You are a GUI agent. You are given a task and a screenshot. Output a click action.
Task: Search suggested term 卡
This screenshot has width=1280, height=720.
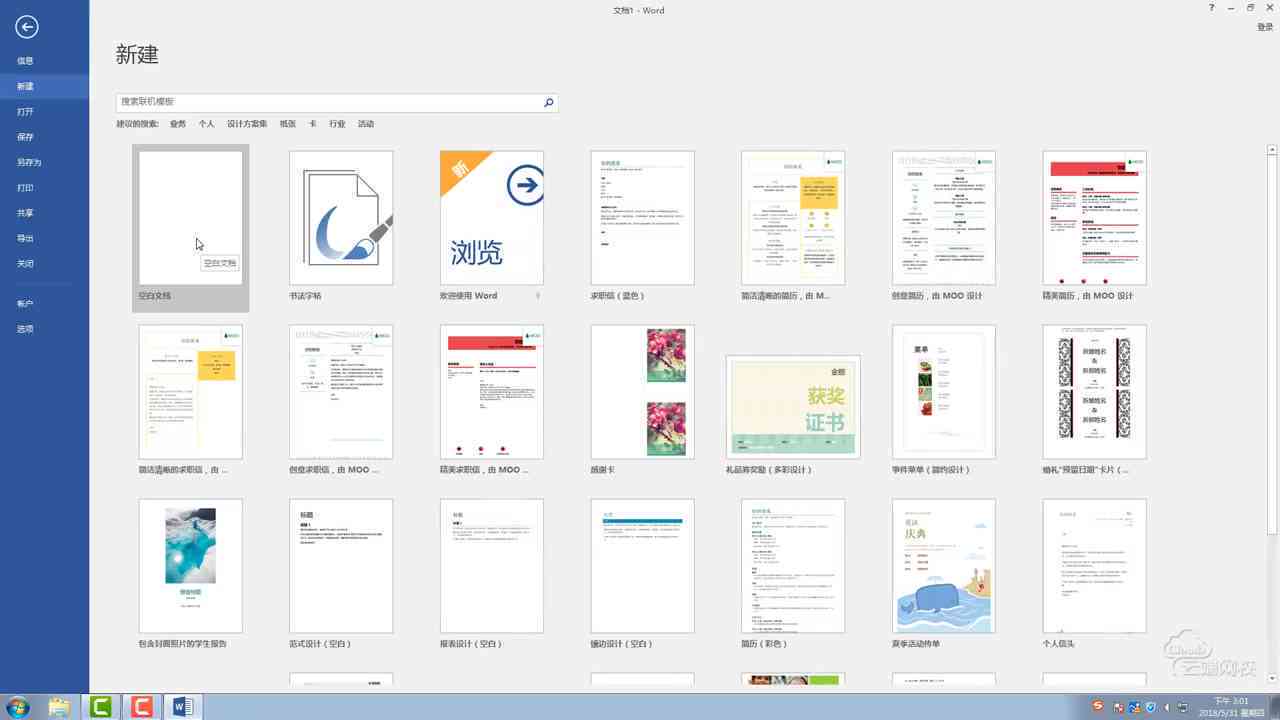click(313, 124)
